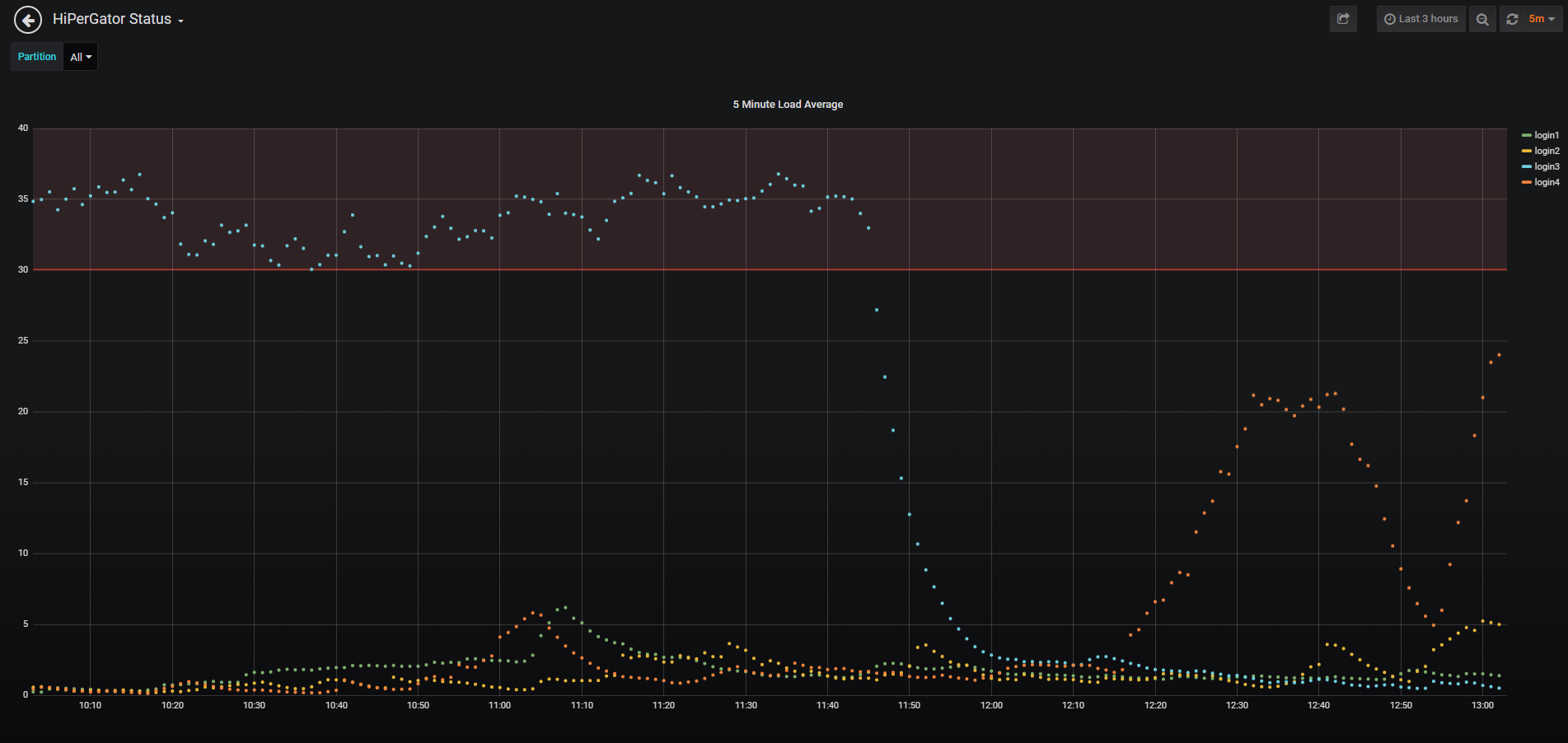Open the 5m refresh interval dropdown
The image size is (1568, 743).
(x=1542, y=19)
